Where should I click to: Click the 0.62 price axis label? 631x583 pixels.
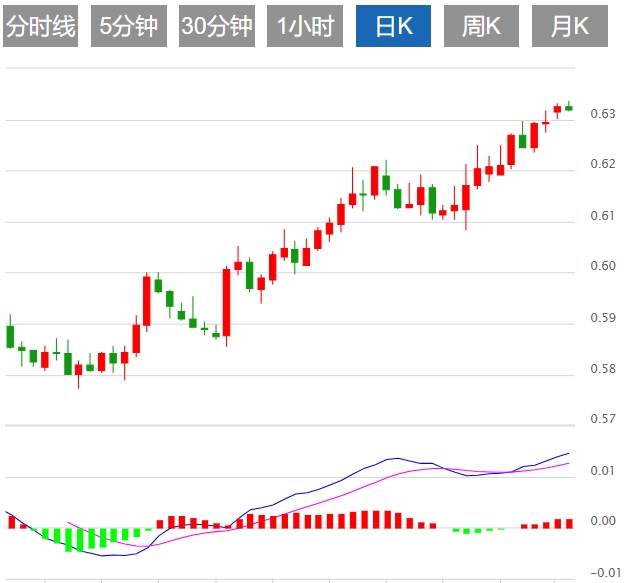click(603, 164)
